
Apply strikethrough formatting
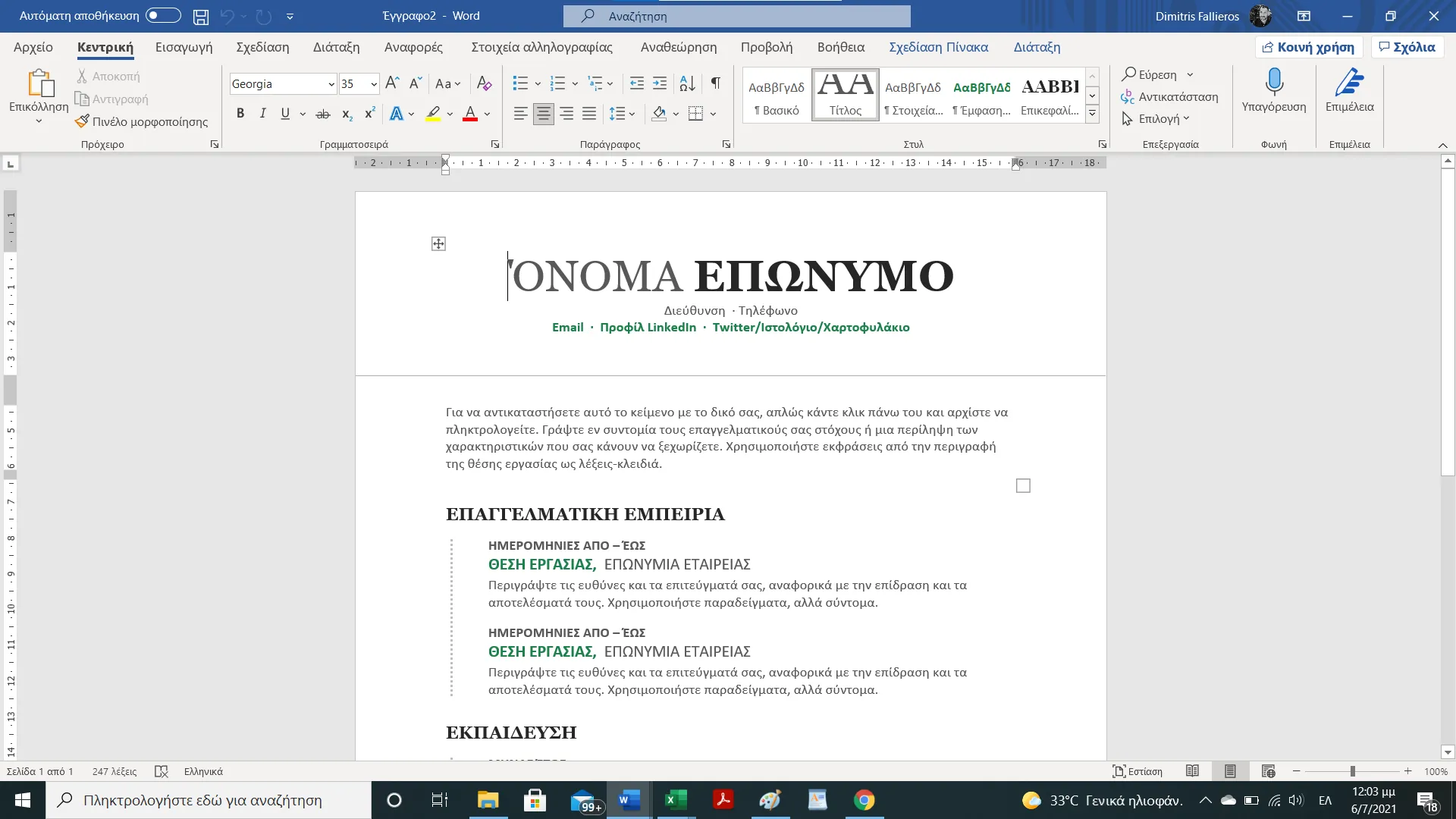coord(323,114)
